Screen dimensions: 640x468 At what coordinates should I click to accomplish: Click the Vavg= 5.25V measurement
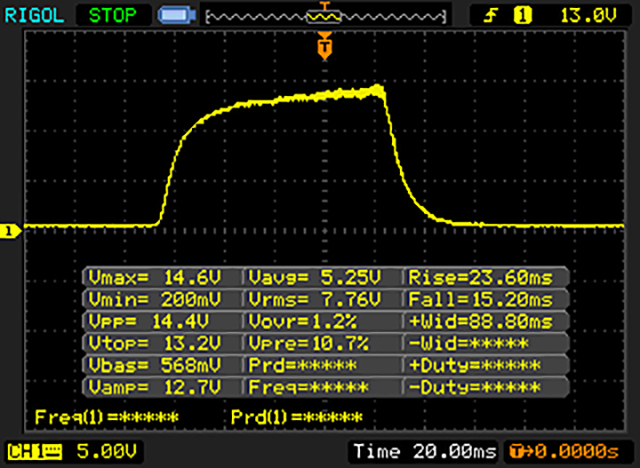click(315, 278)
